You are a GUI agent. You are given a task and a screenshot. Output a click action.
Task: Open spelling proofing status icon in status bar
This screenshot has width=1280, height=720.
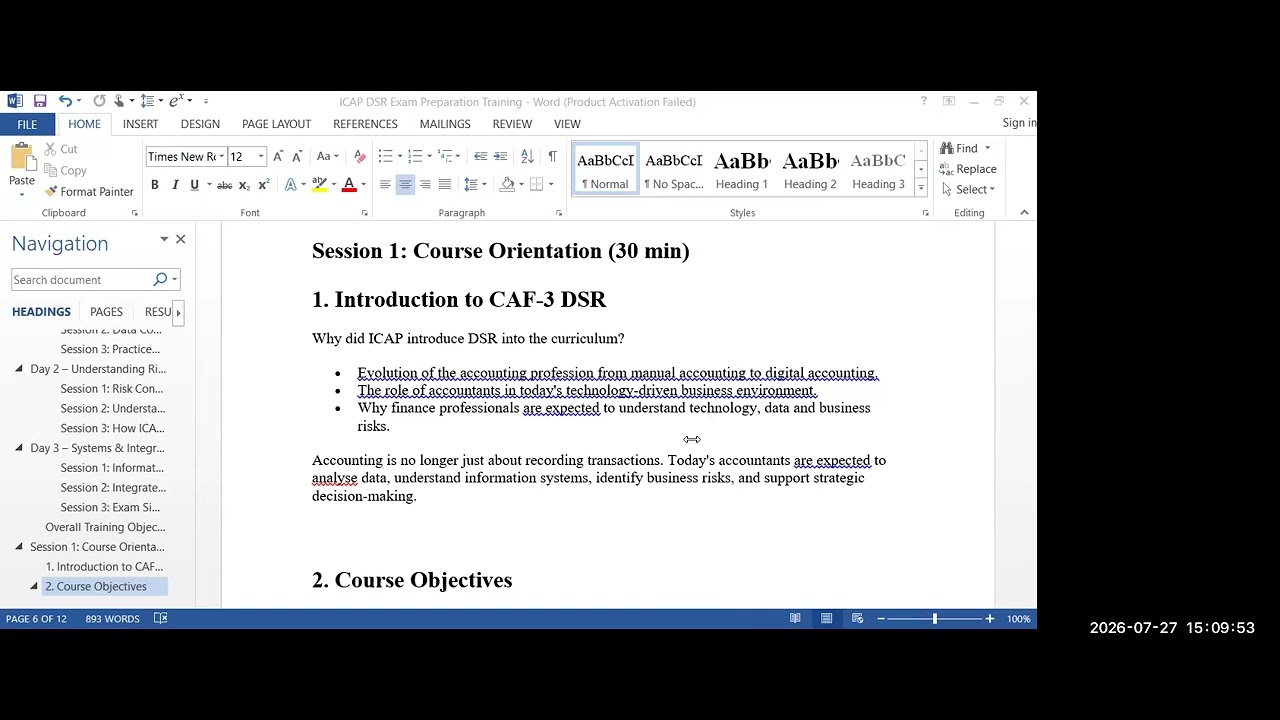(x=160, y=619)
